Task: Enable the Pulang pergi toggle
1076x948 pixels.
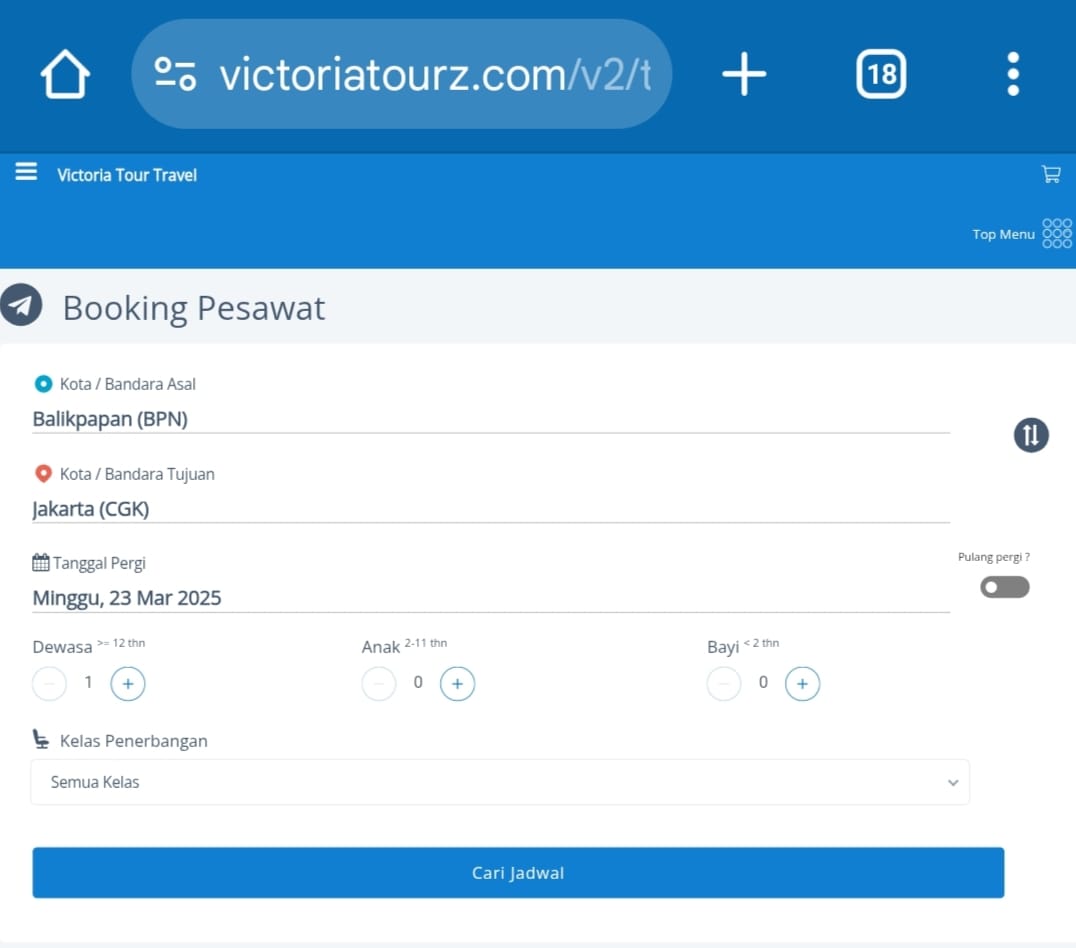Action: pos(1003,587)
